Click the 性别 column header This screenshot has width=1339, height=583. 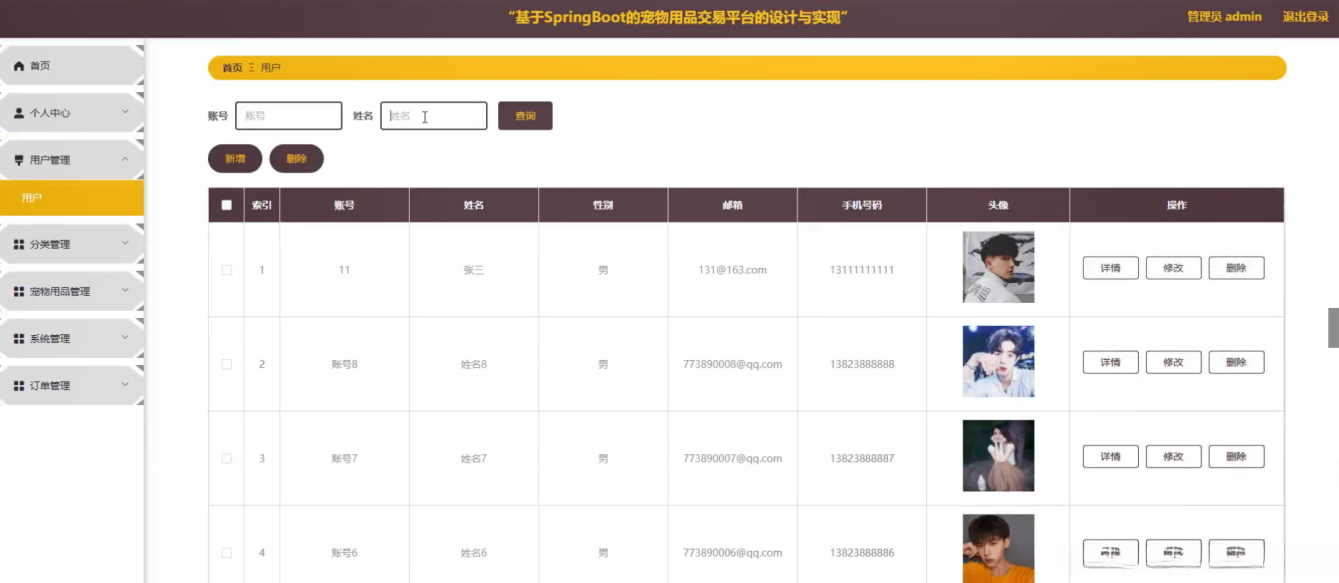pos(603,205)
